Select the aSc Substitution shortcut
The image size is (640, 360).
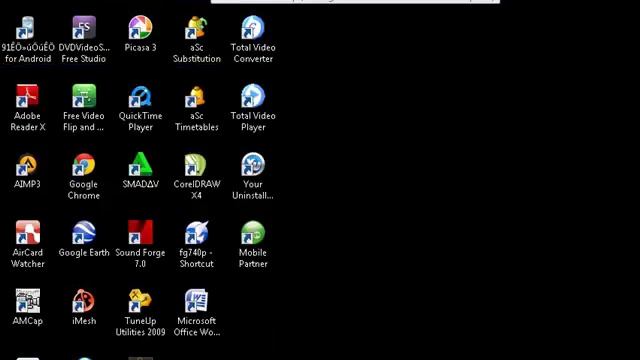coord(196,28)
